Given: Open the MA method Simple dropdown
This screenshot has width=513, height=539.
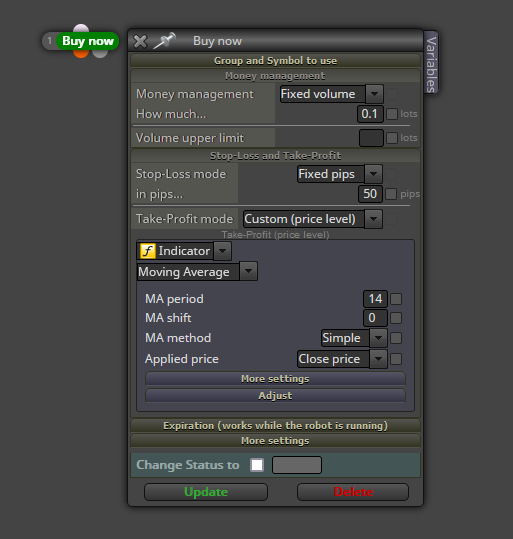Looking at the screenshot, I should point(354,338).
